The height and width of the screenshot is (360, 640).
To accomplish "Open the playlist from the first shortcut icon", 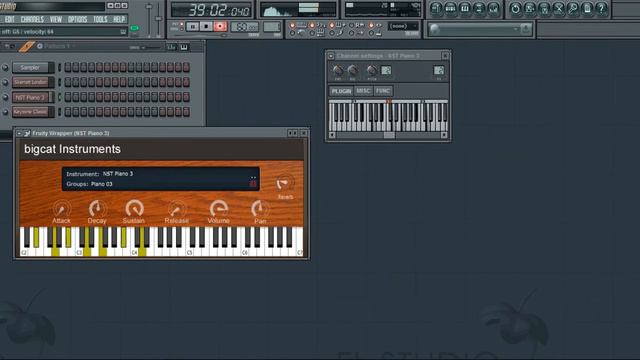I will [x=436, y=8].
